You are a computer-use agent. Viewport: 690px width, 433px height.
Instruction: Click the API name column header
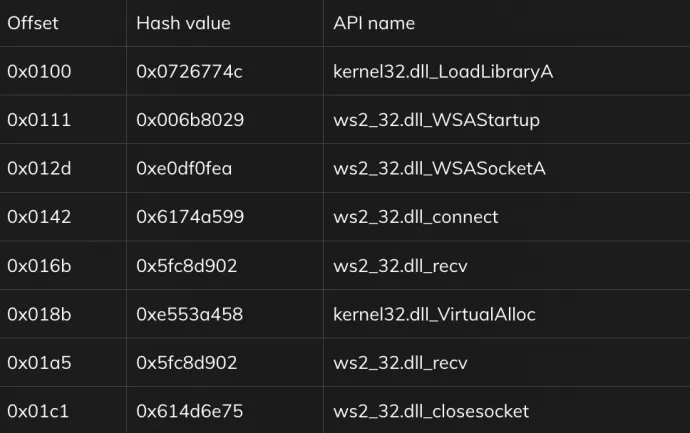(374, 23)
